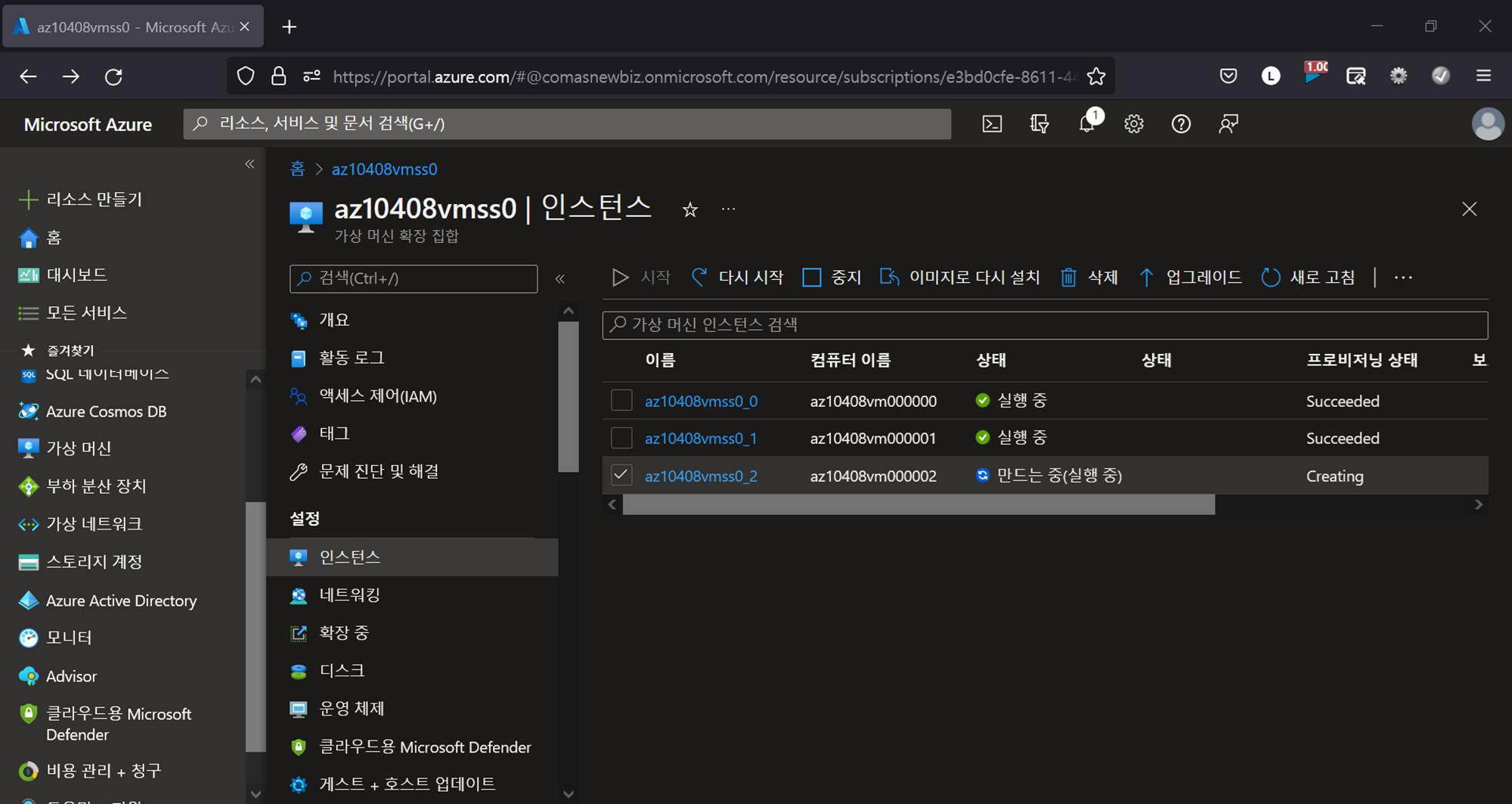Viewport: 1512px width, 804px height.
Task: Click right arrow of table horizontal scrollbar
Action: pos(1479,504)
